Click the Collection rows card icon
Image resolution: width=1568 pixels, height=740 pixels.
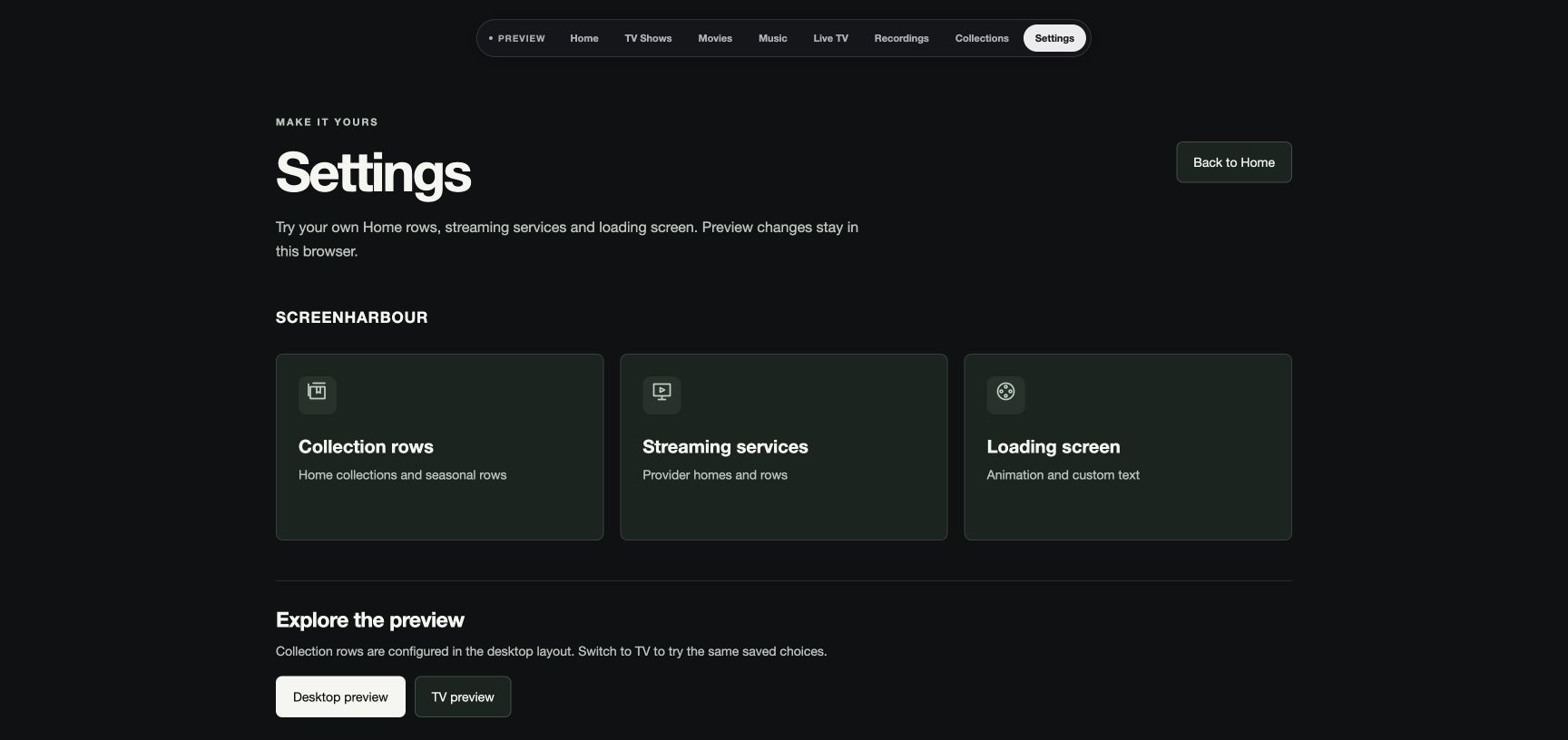(318, 394)
